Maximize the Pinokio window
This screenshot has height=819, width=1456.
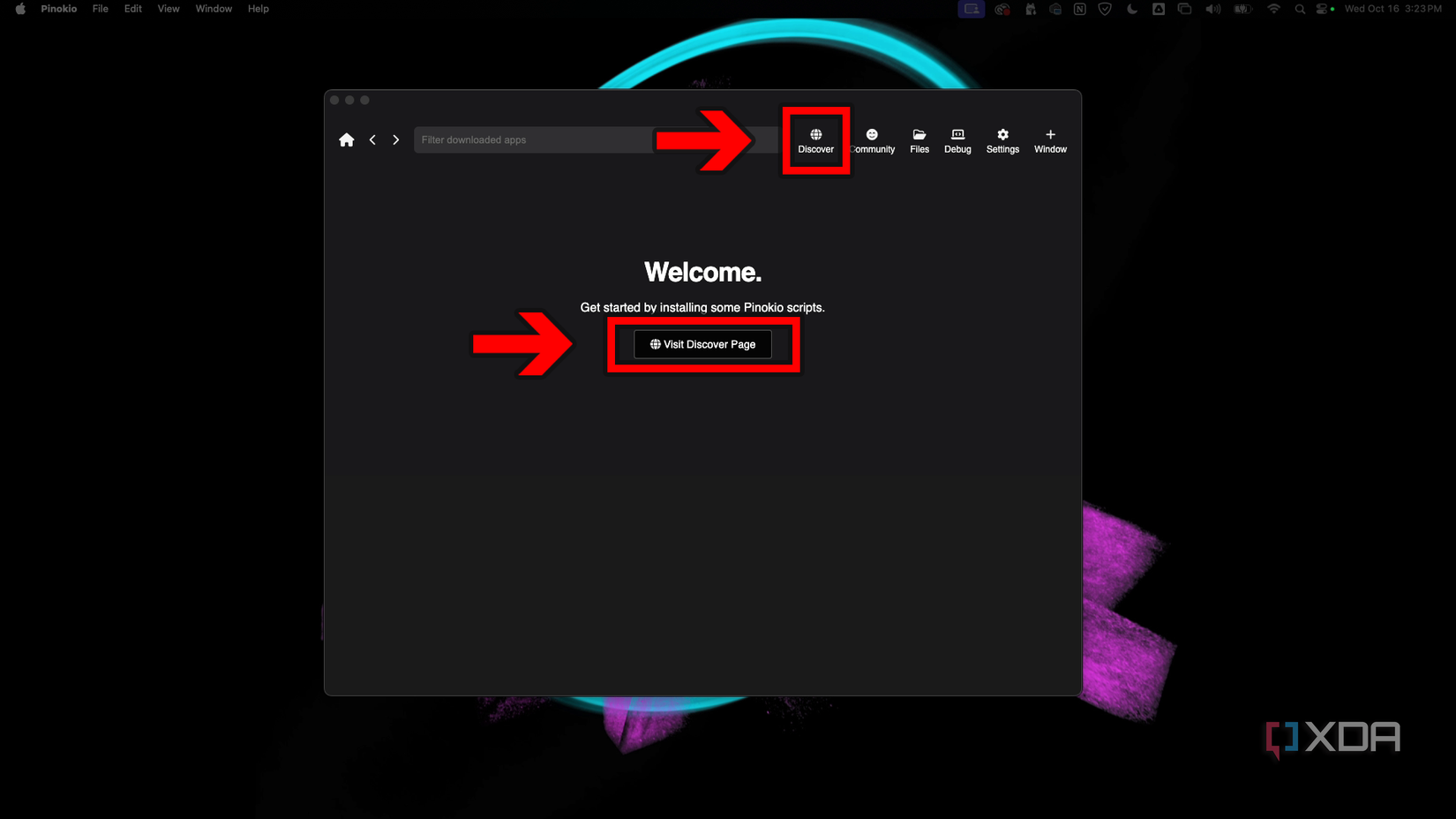click(x=364, y=100)
